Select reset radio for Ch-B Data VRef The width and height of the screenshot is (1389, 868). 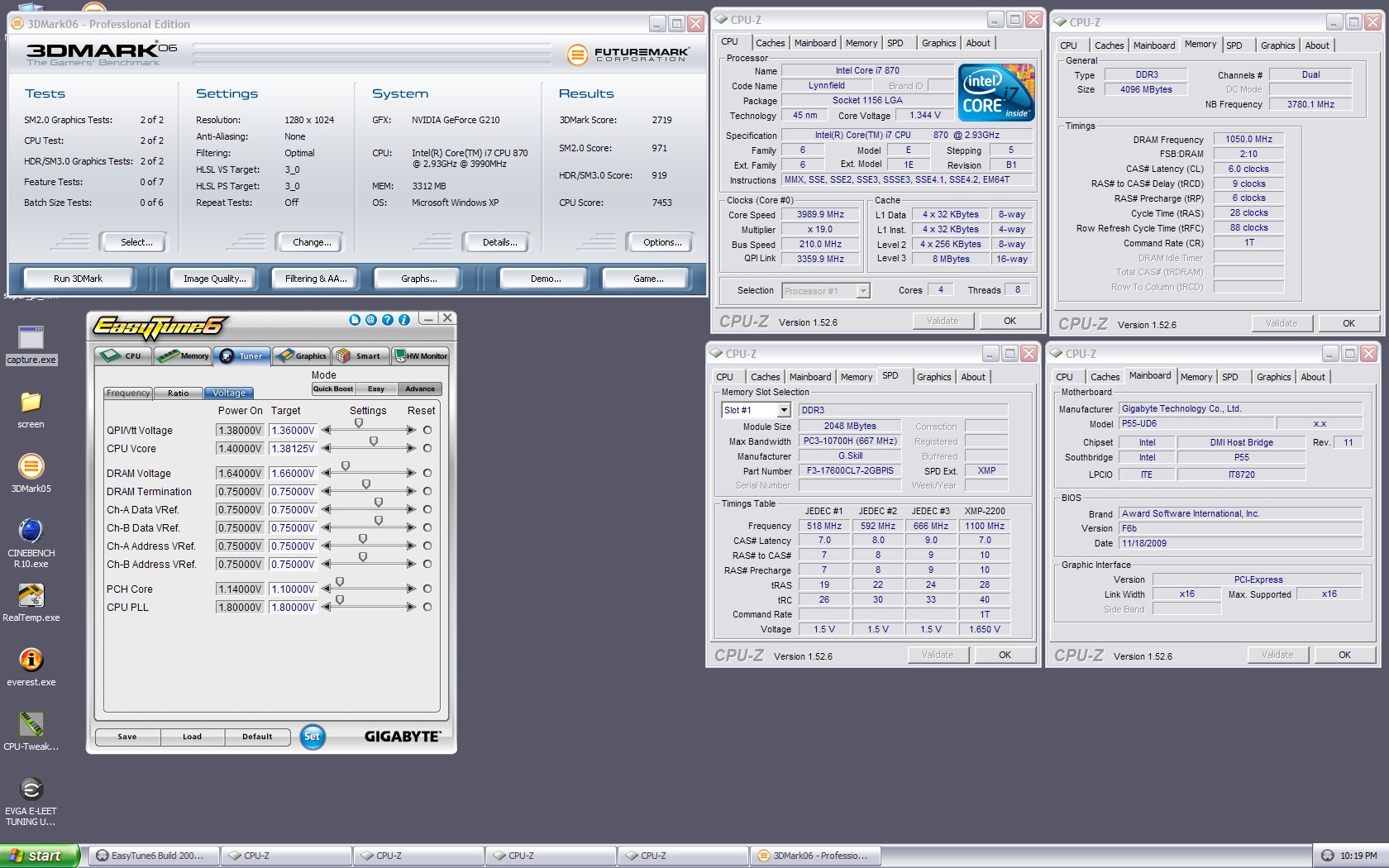(x=427, y=527)
